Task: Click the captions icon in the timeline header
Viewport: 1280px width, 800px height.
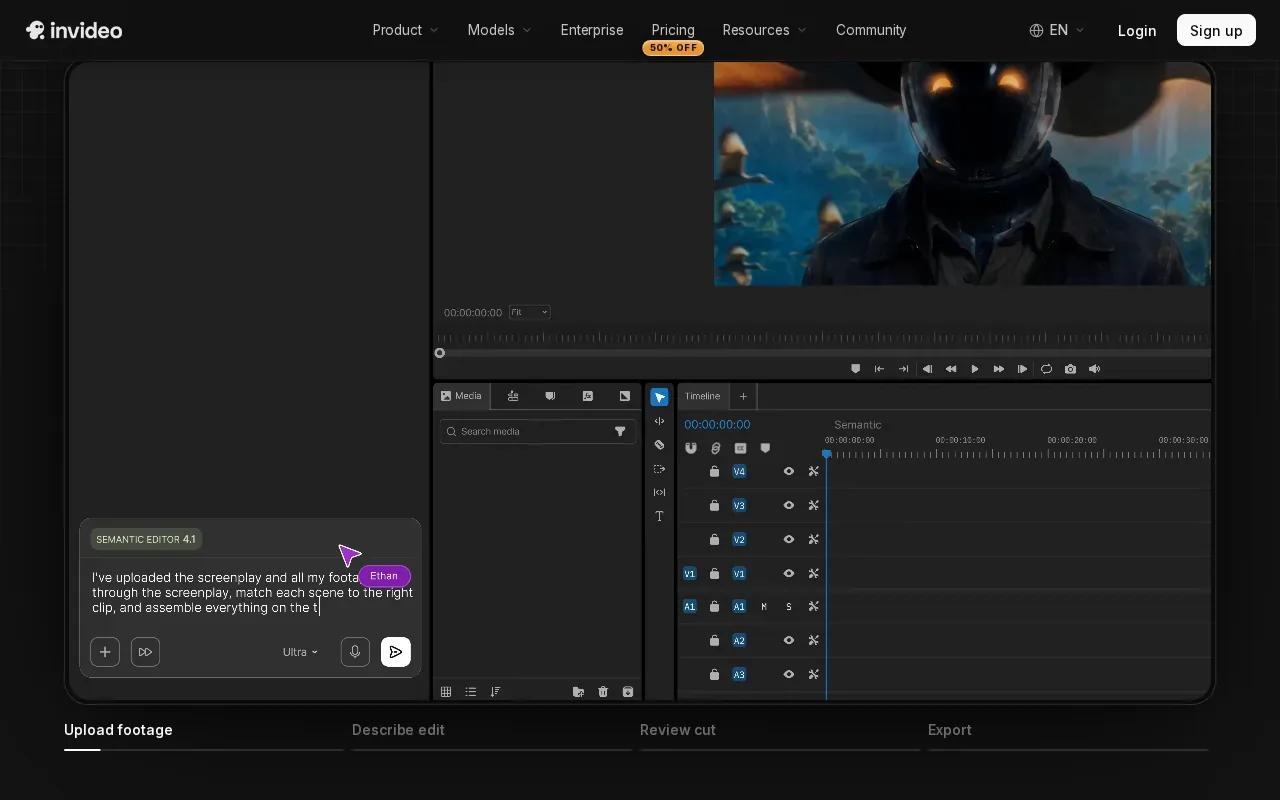Action: [x=740, y=448]
